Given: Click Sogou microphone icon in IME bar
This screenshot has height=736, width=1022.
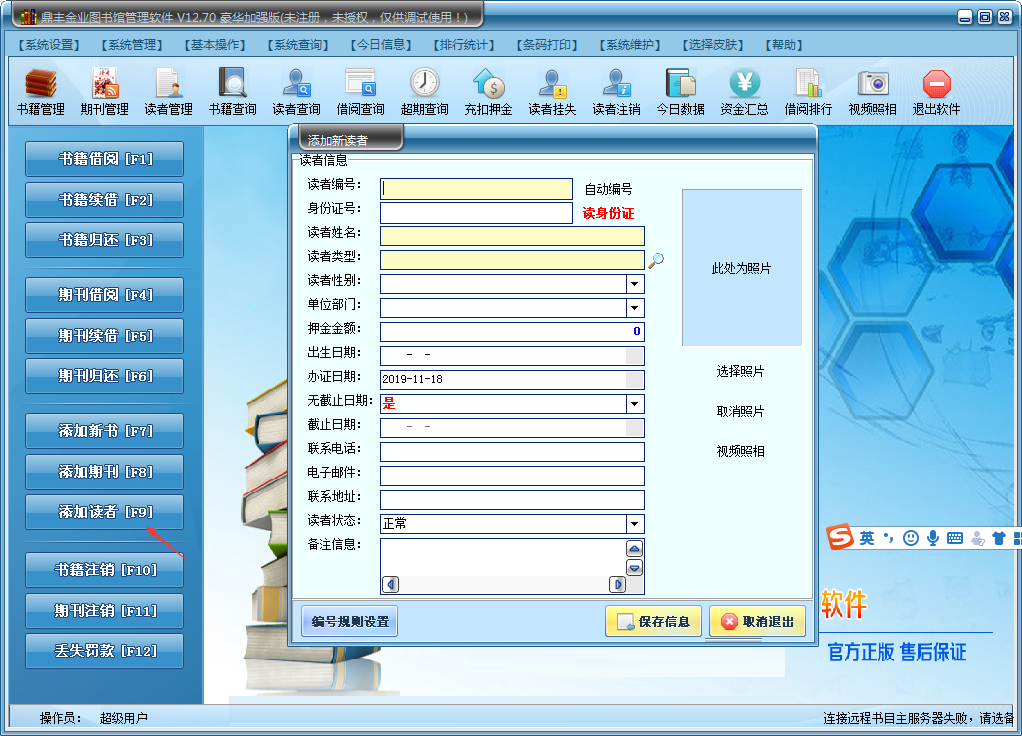Looking at the screenshot, I should 933,538.
